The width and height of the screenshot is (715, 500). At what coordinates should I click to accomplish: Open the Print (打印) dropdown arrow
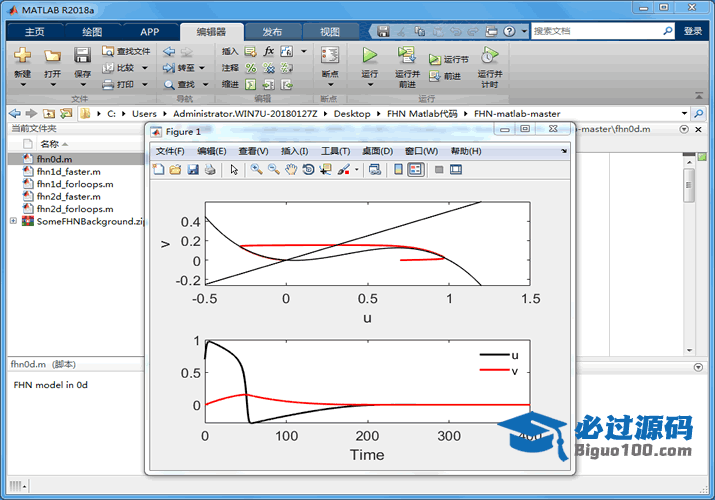(x=145, y=84)
